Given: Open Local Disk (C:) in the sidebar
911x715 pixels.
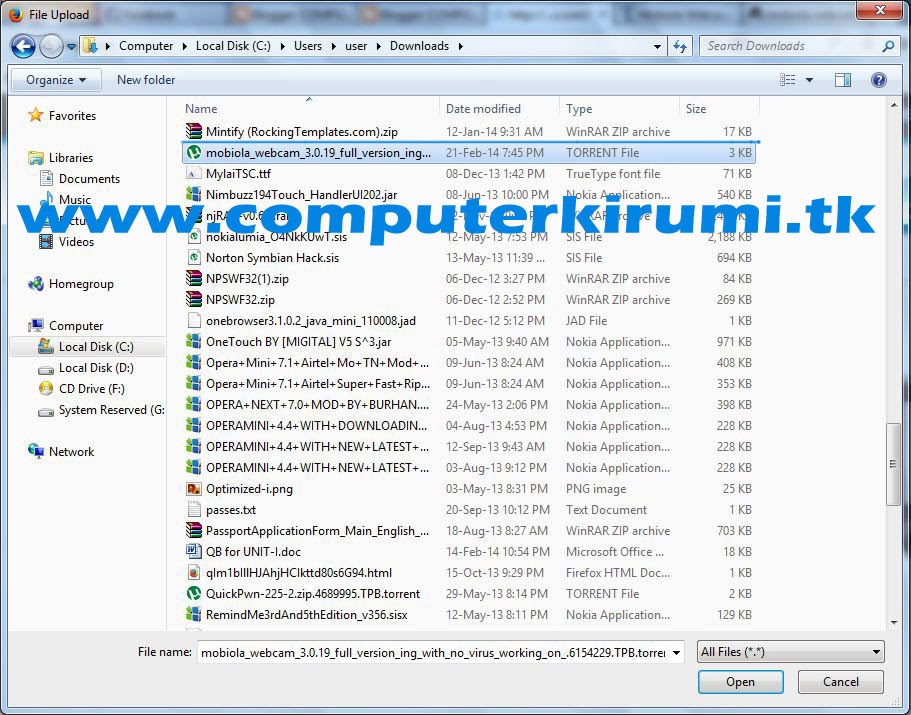Looking at the screenshot, I should pos(96,347).
